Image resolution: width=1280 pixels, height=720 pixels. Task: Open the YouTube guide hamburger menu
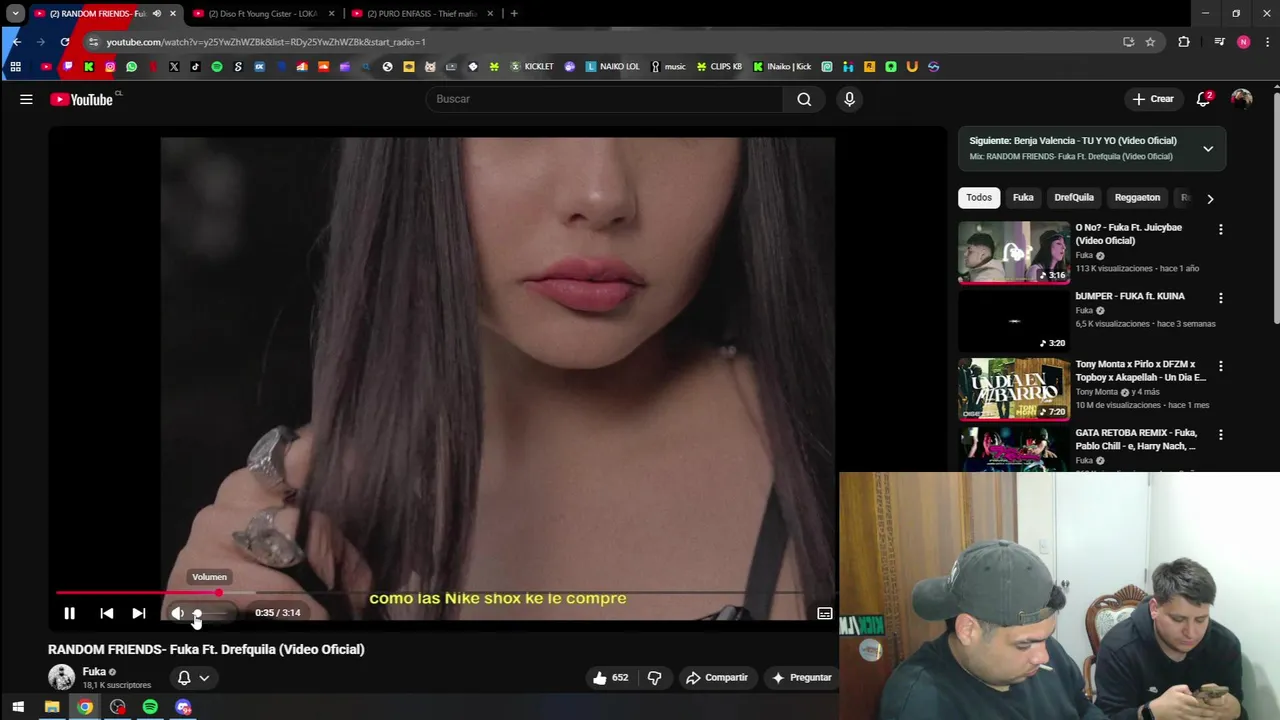26,99
